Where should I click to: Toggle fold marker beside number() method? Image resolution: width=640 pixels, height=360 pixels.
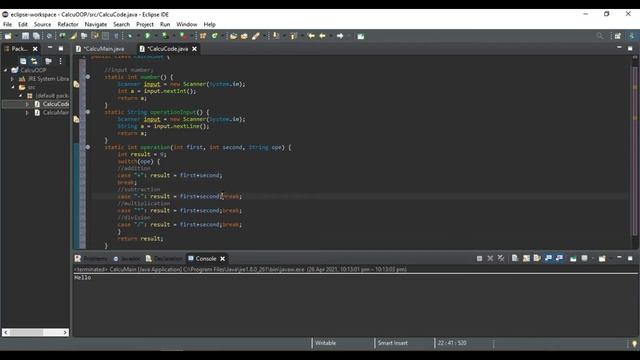[88, 77]
